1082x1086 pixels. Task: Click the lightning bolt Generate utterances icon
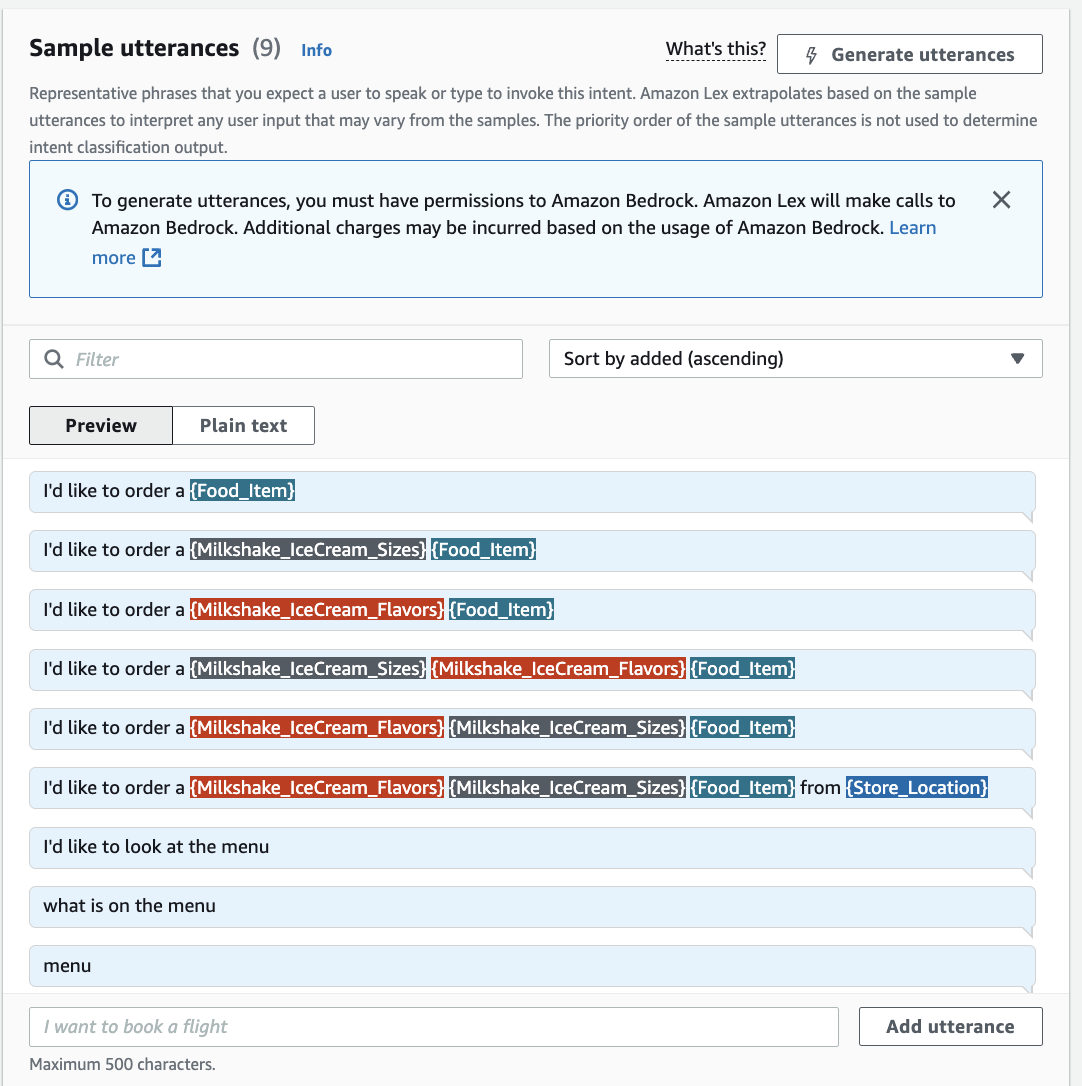click(x=811, y=55)
